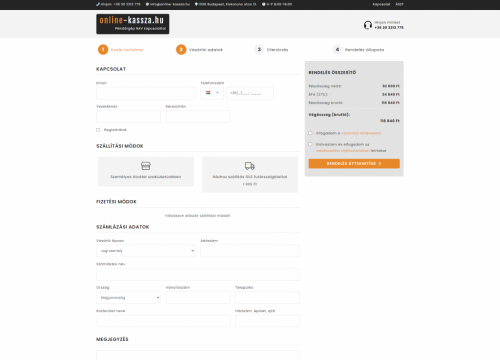
Task: Go to Kosár tartalma step
Action: tap(127, 50)
